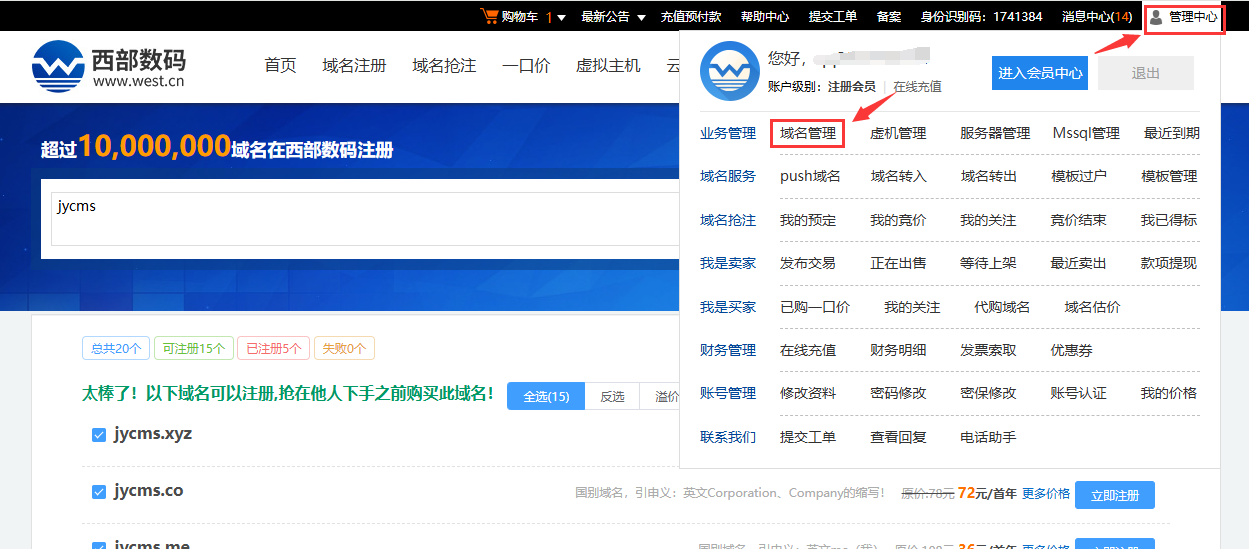Open 发布交易 link
Viewport: 1249px width, 549px height.
[808, 263]
